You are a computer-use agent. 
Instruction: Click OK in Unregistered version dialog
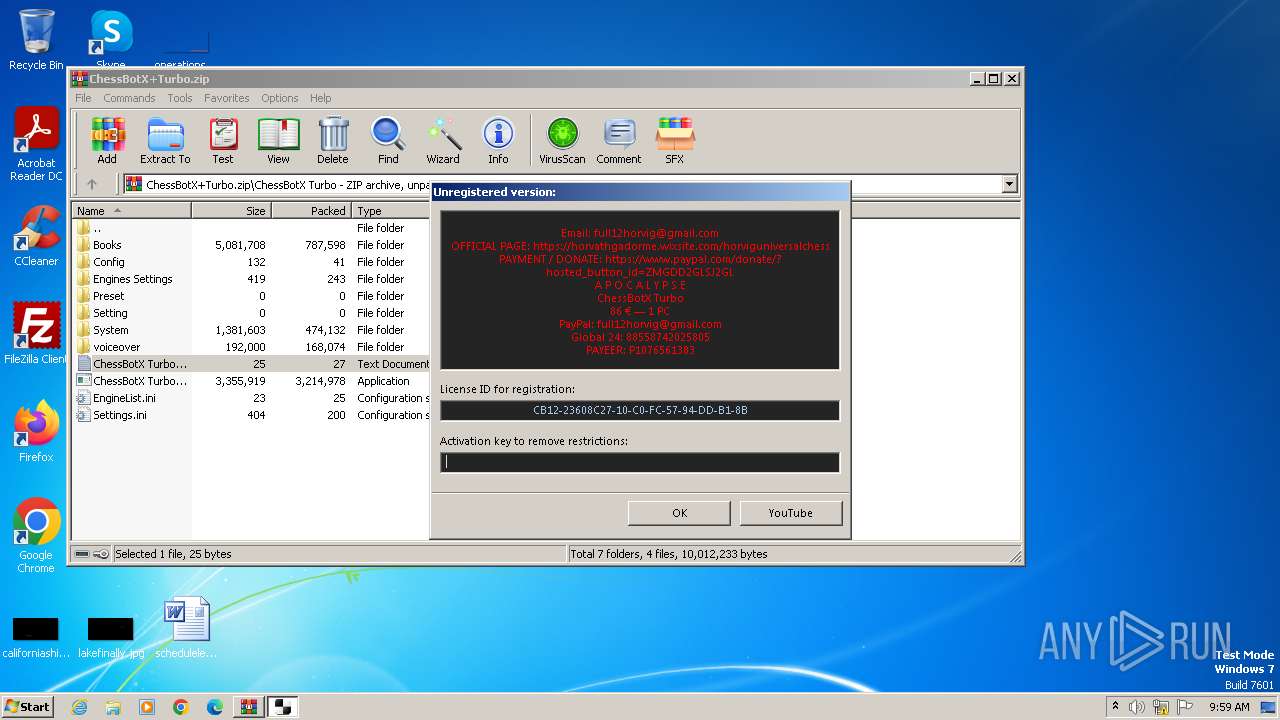(680, 513)
